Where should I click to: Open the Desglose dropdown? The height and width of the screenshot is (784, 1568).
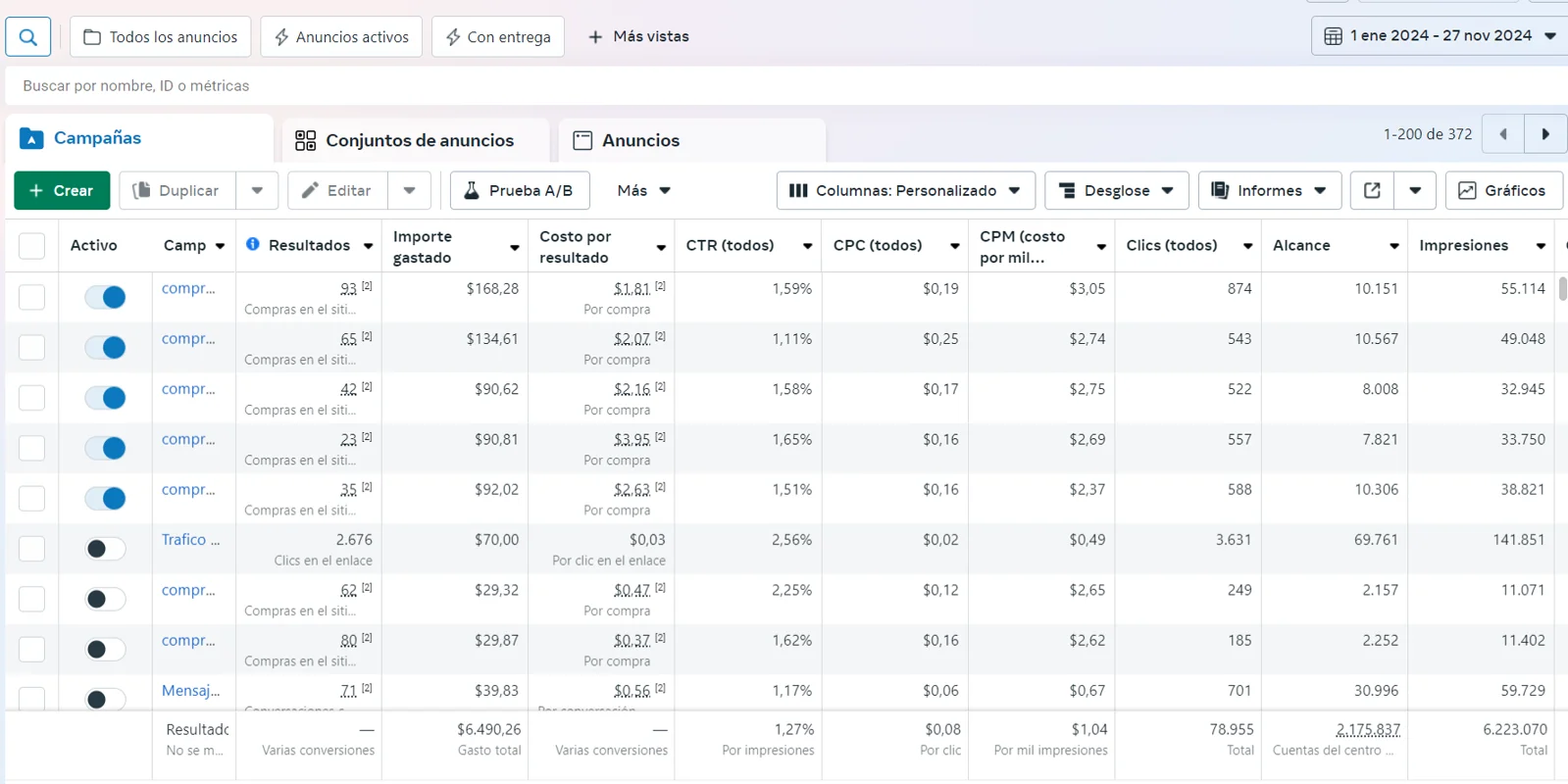[x=1116, y=190]
